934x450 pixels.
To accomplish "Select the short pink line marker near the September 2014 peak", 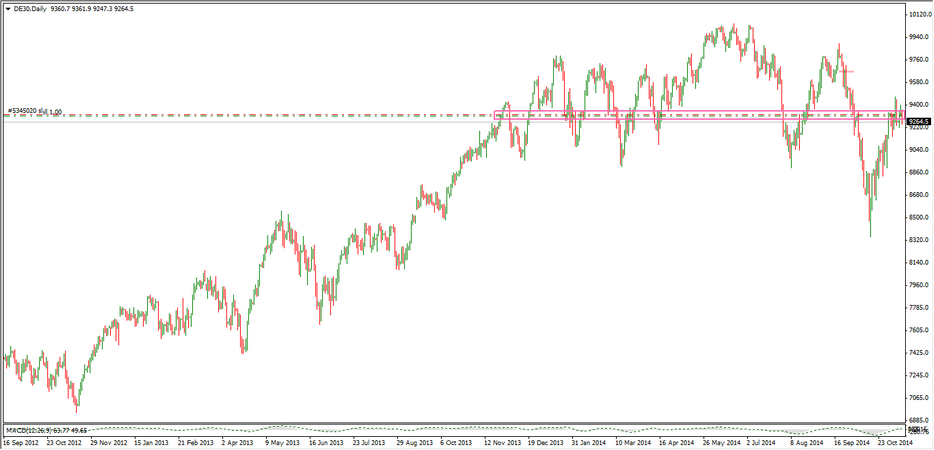I will [x=849, y=71].
